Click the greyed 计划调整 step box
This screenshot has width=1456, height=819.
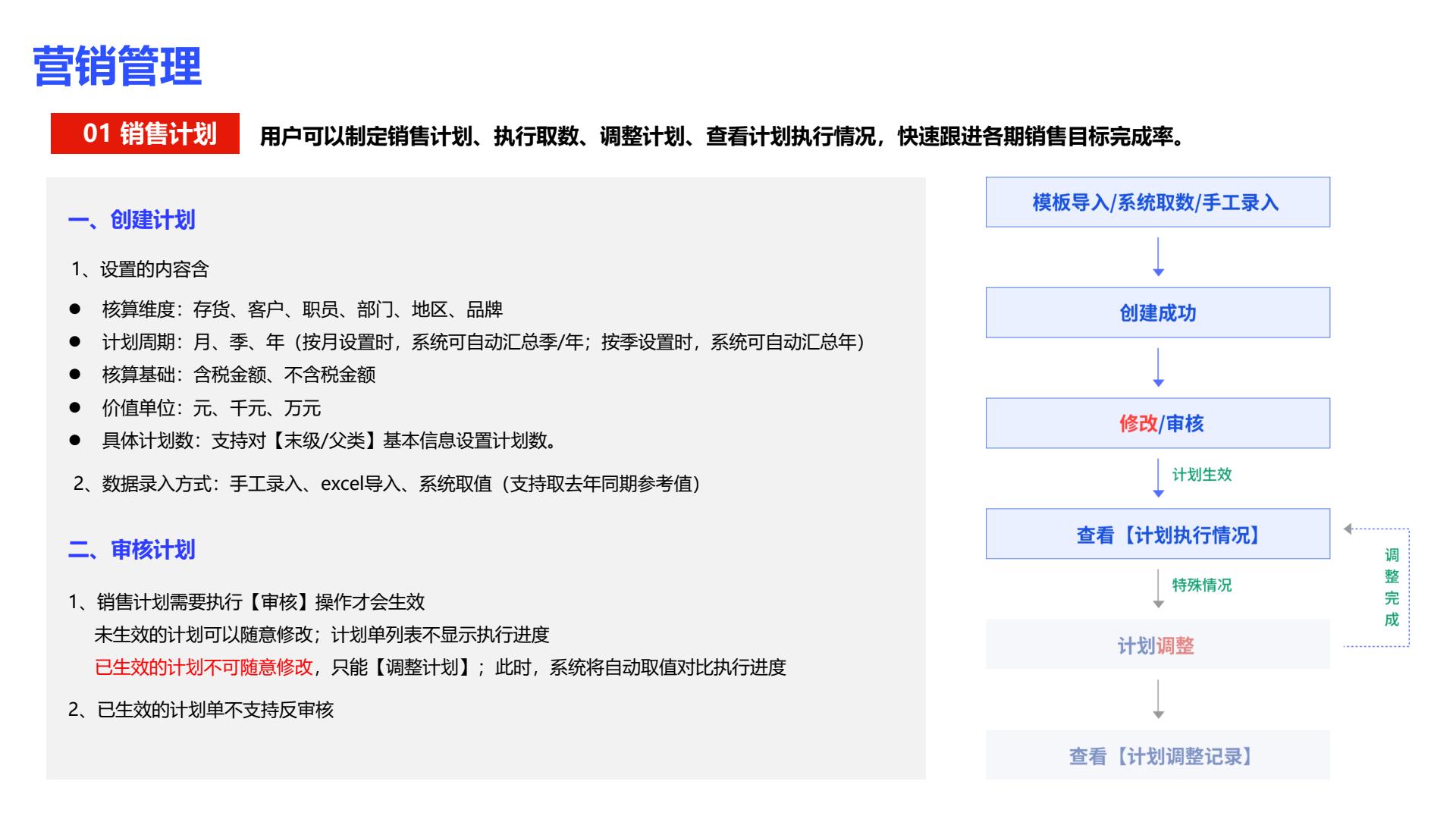coord(1157,645)
